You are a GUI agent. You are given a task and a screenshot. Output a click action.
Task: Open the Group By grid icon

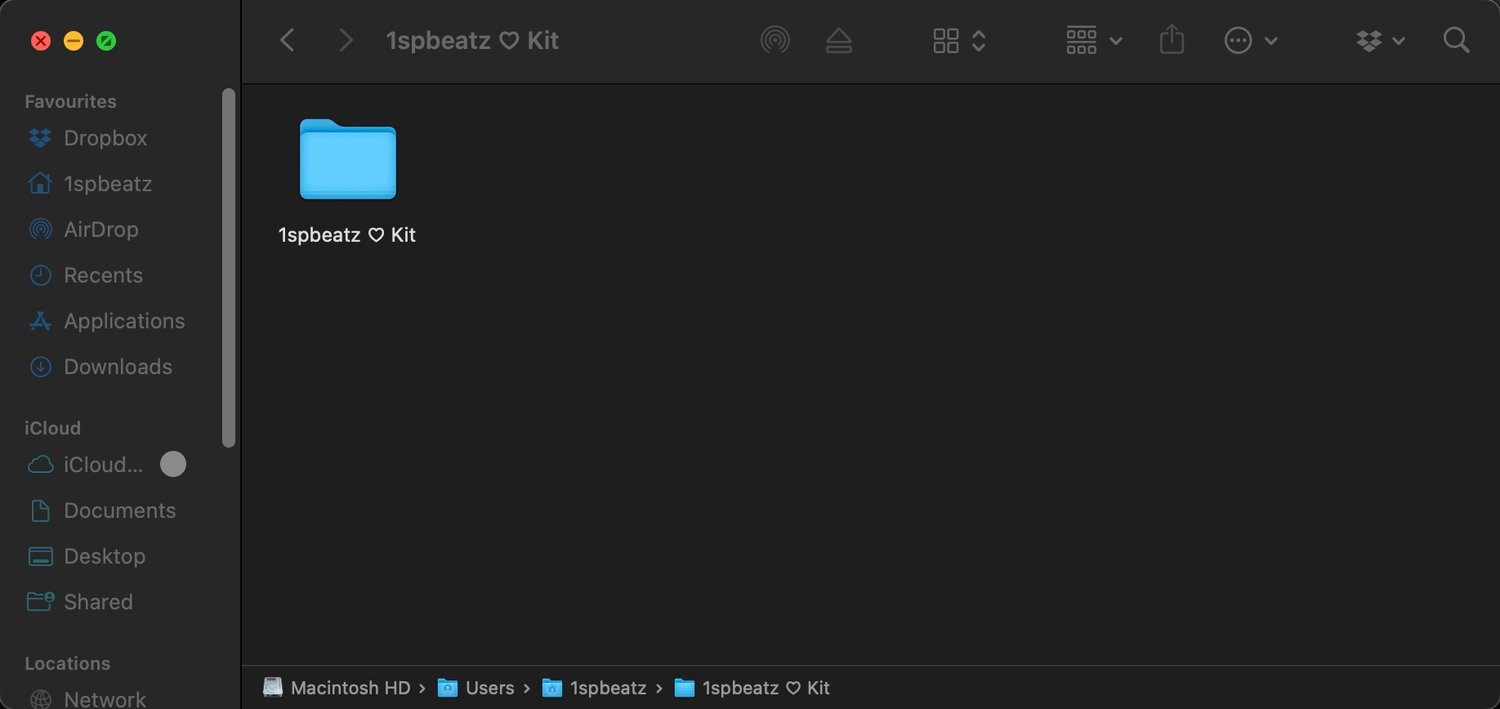tap(1082, 40)
